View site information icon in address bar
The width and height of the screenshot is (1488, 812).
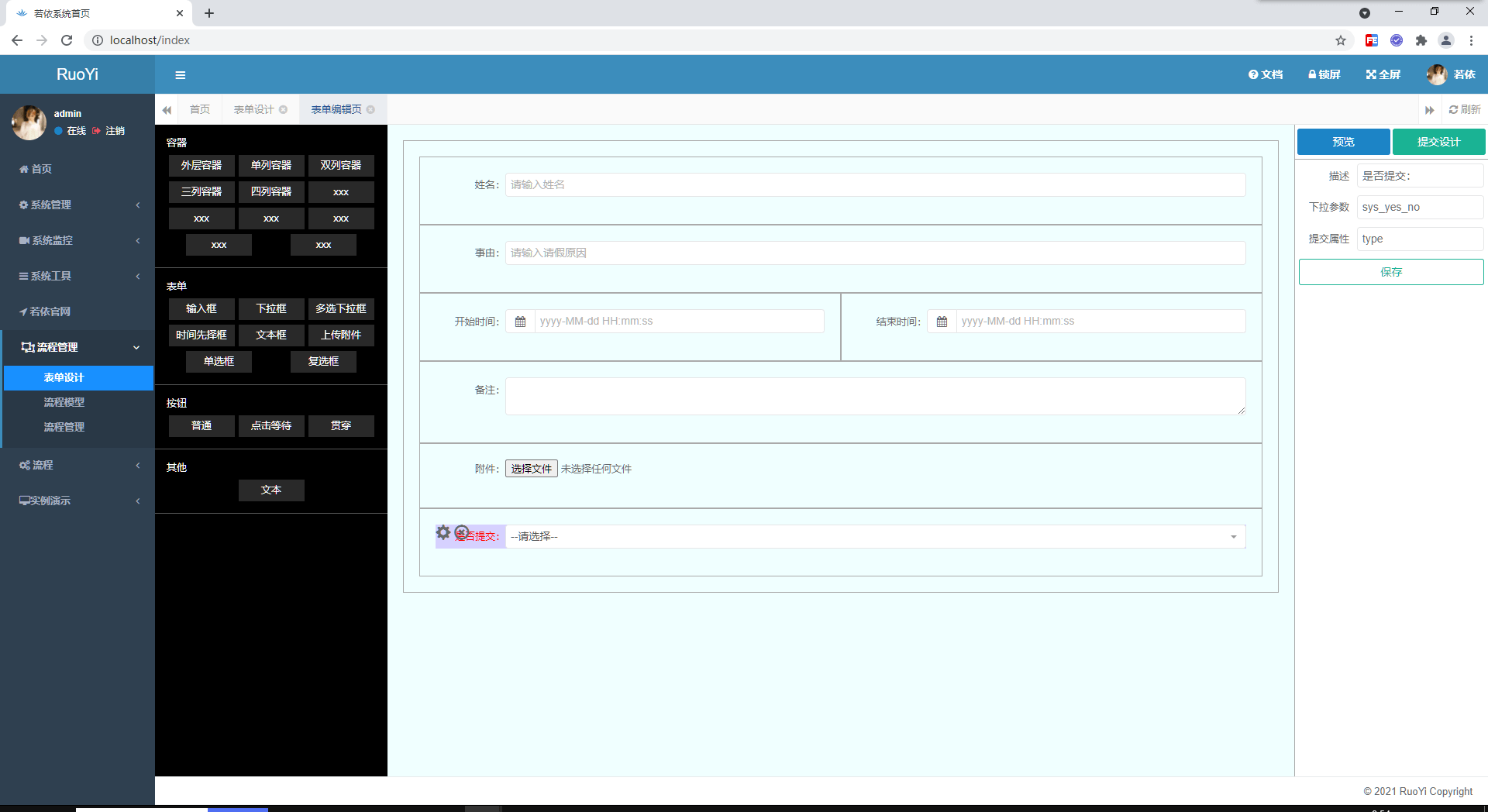[x=98, y=40]
